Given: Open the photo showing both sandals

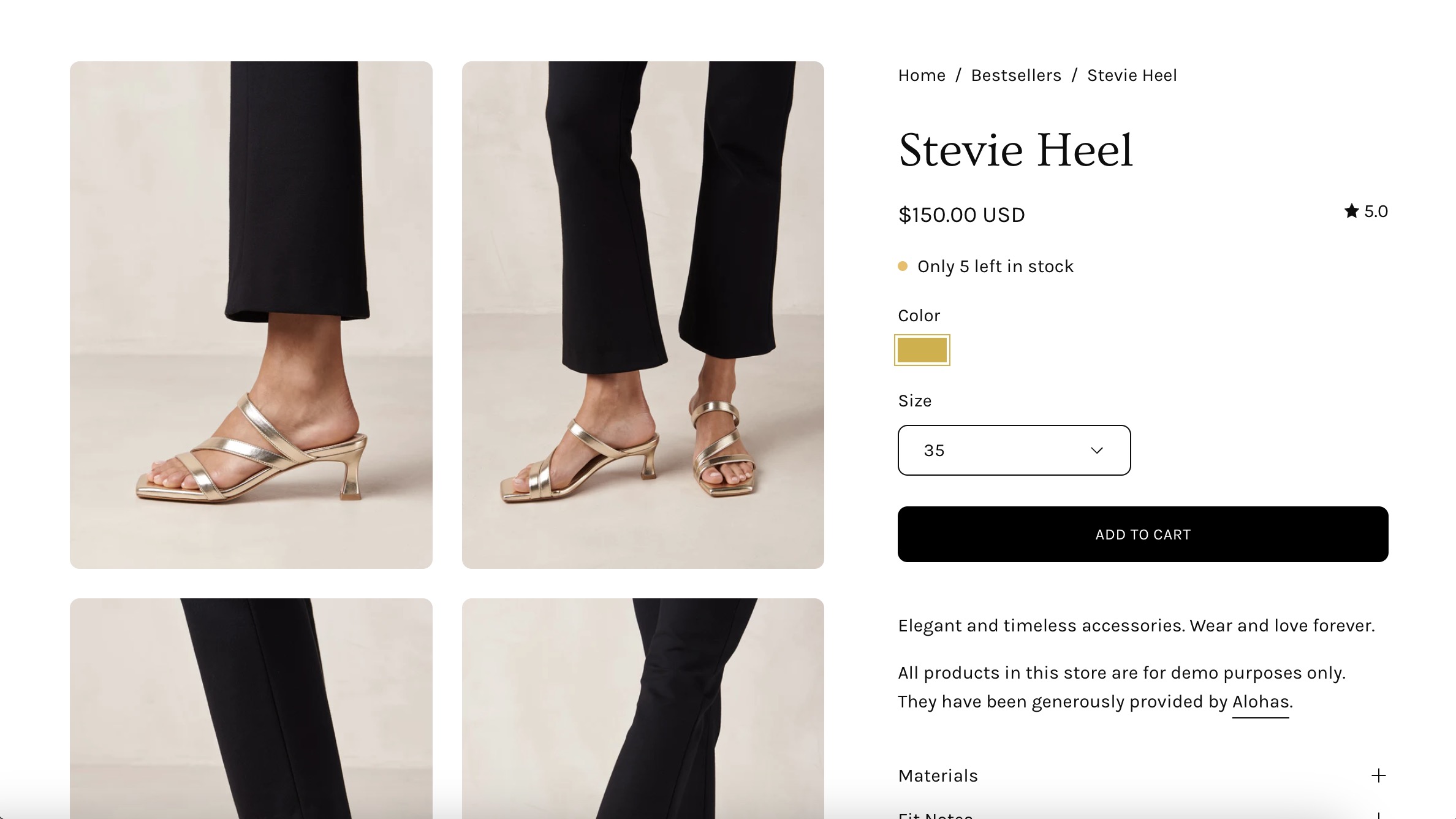Looking at the screenshot, I should pyautogui.click(x=643, y=314).
